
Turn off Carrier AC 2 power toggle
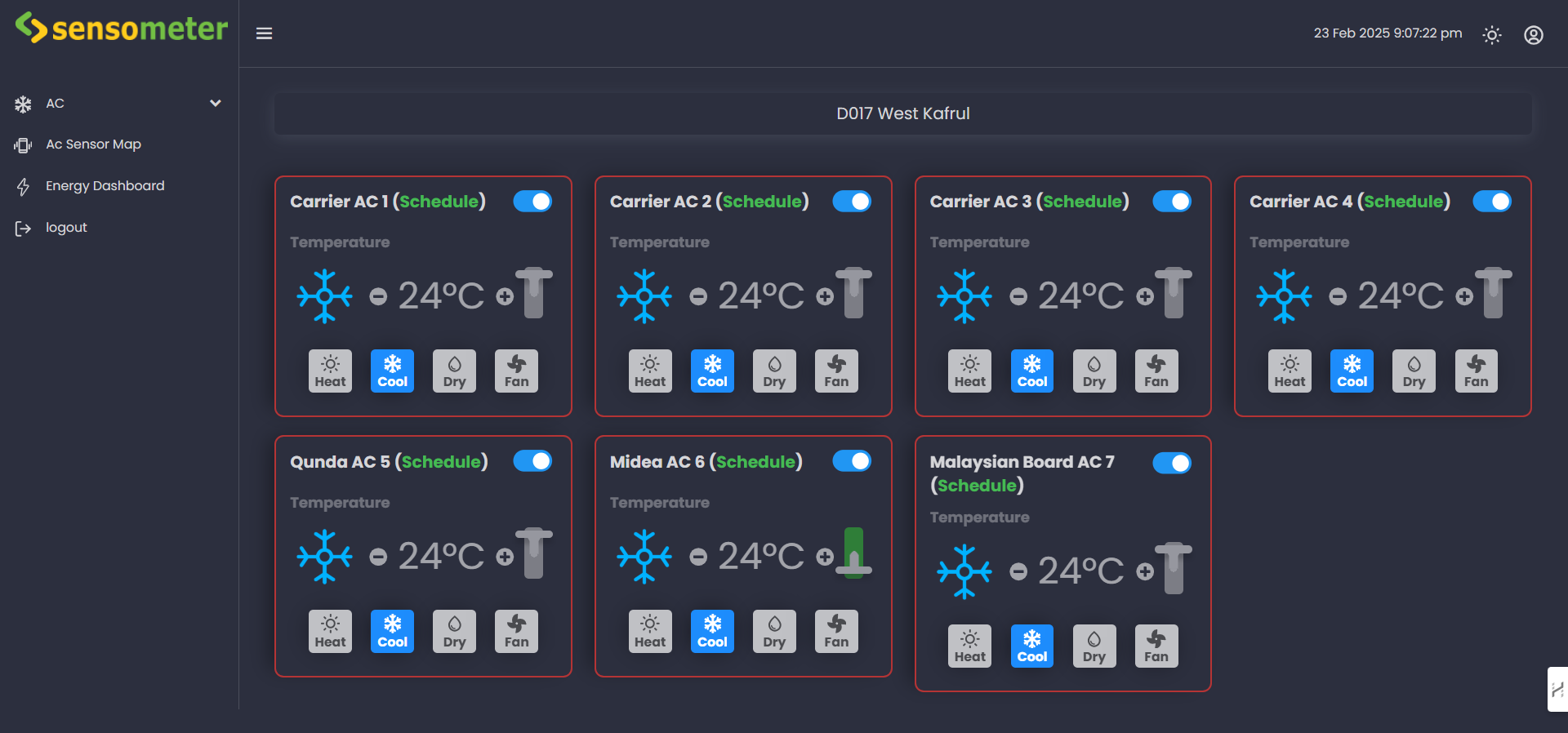pyautogui.click(x=852, y=201)
